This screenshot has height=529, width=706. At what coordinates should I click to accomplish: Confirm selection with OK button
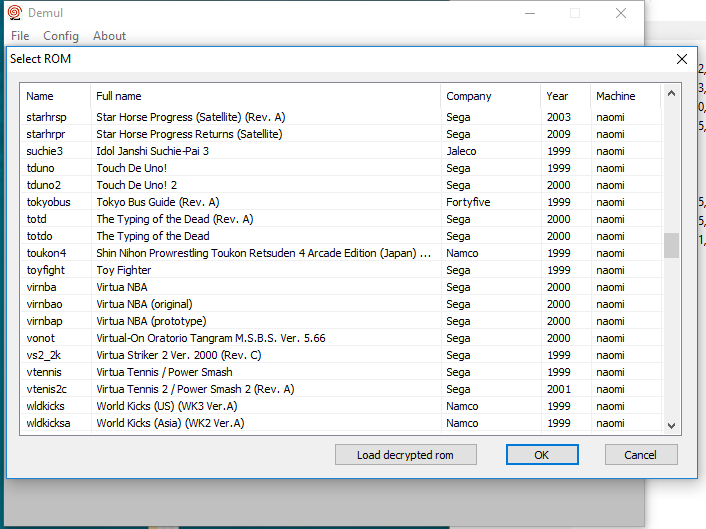point(542,455)
